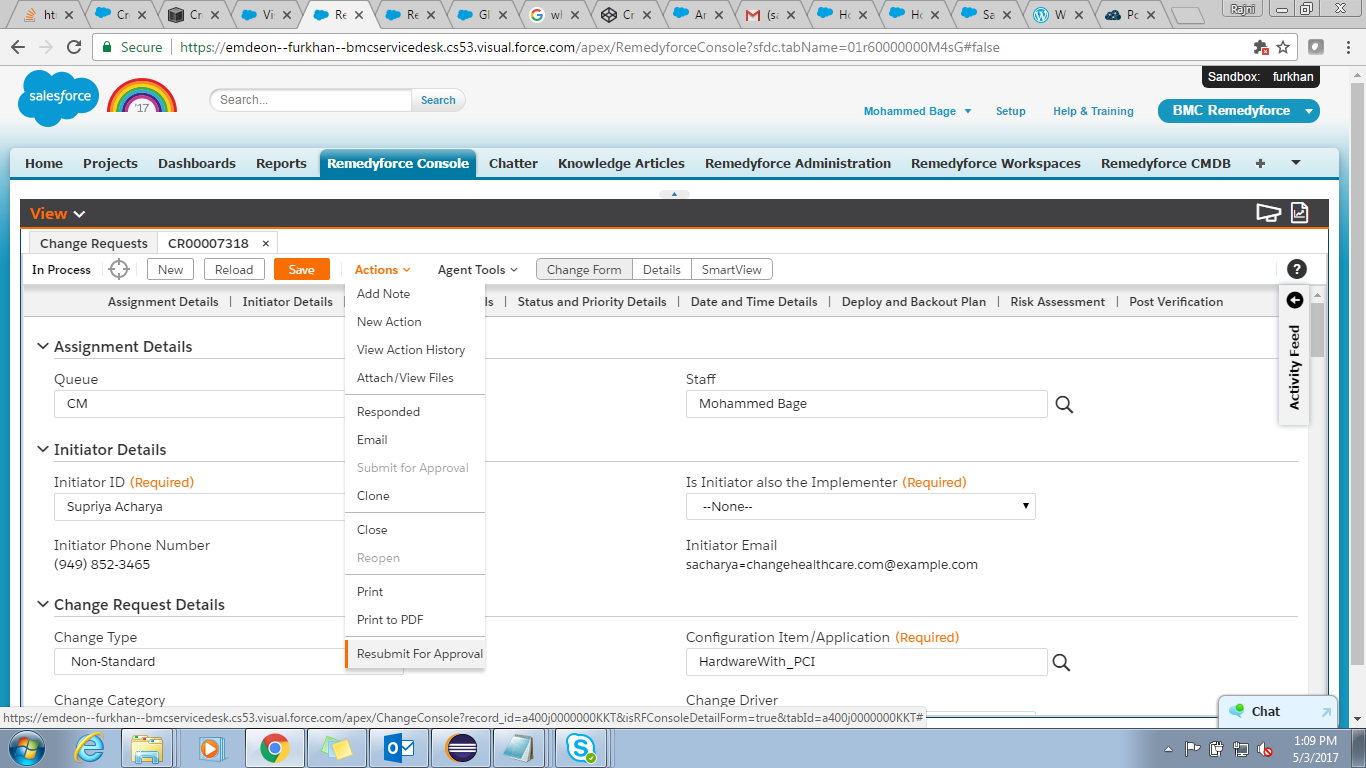Open the Is Initiator also the Implementer dropdown
Viewport: 1366px width, 768px height.
861,507
